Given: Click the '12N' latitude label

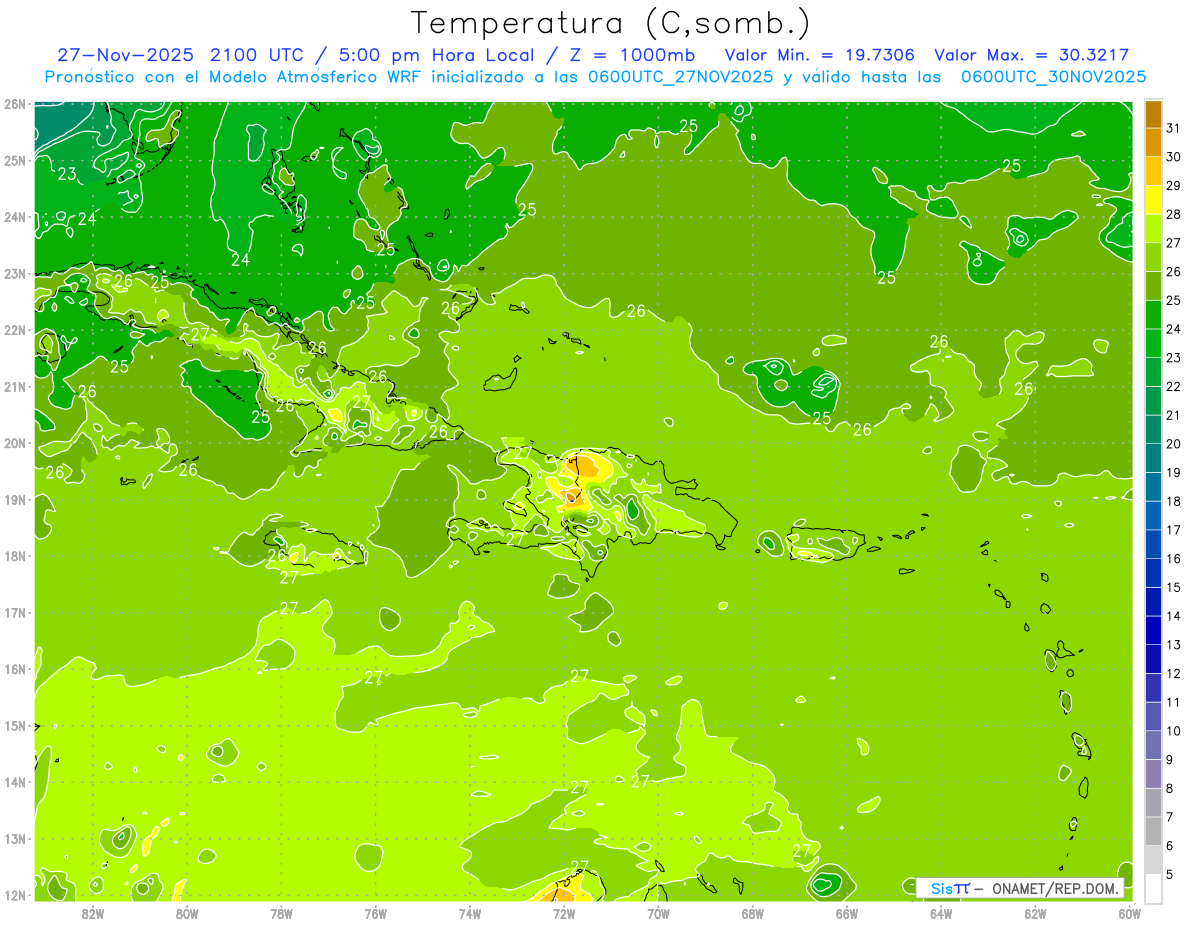Looking at the screenshot, I should pos(15,895).
